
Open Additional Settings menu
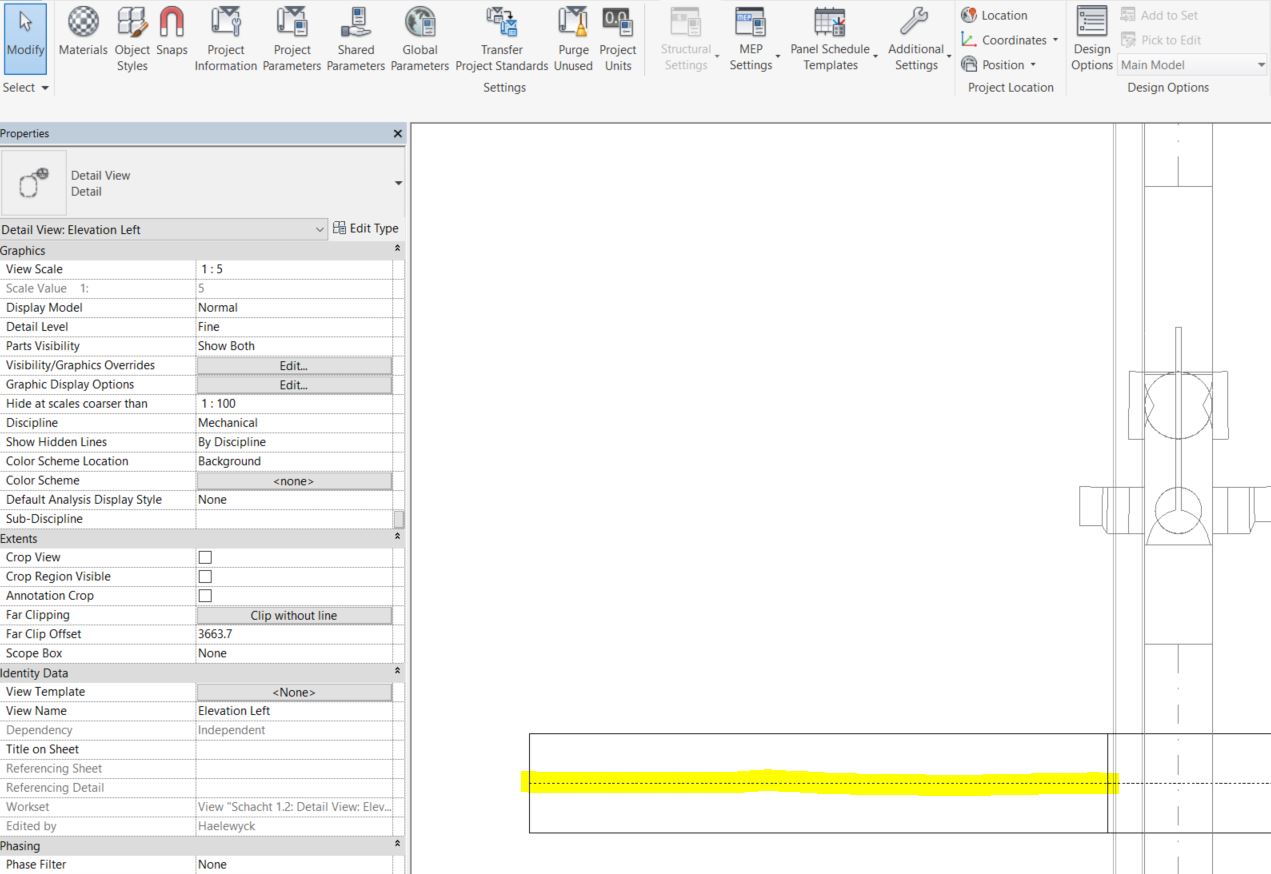(918, 38)
